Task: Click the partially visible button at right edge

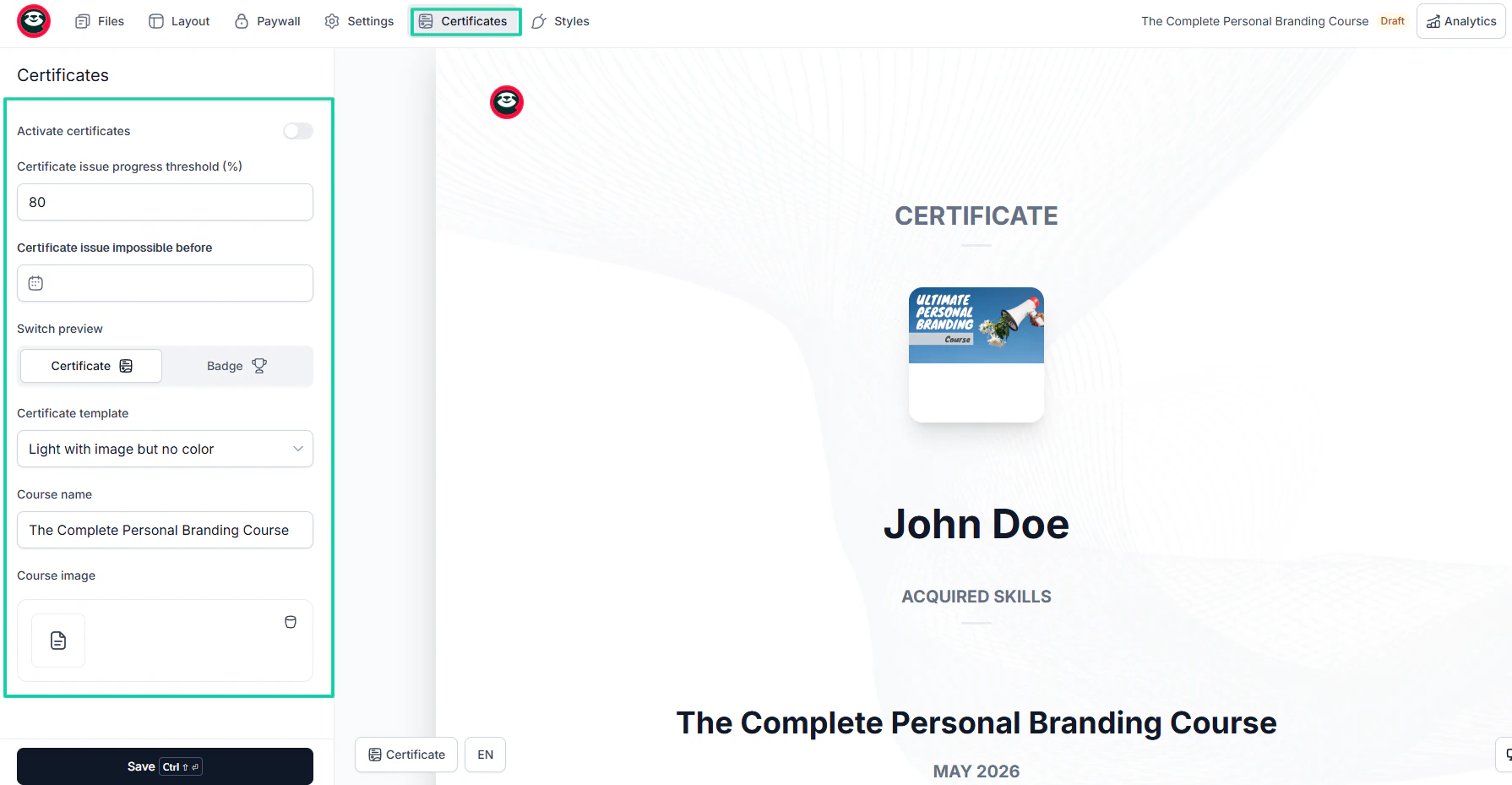Action: 1504,755
